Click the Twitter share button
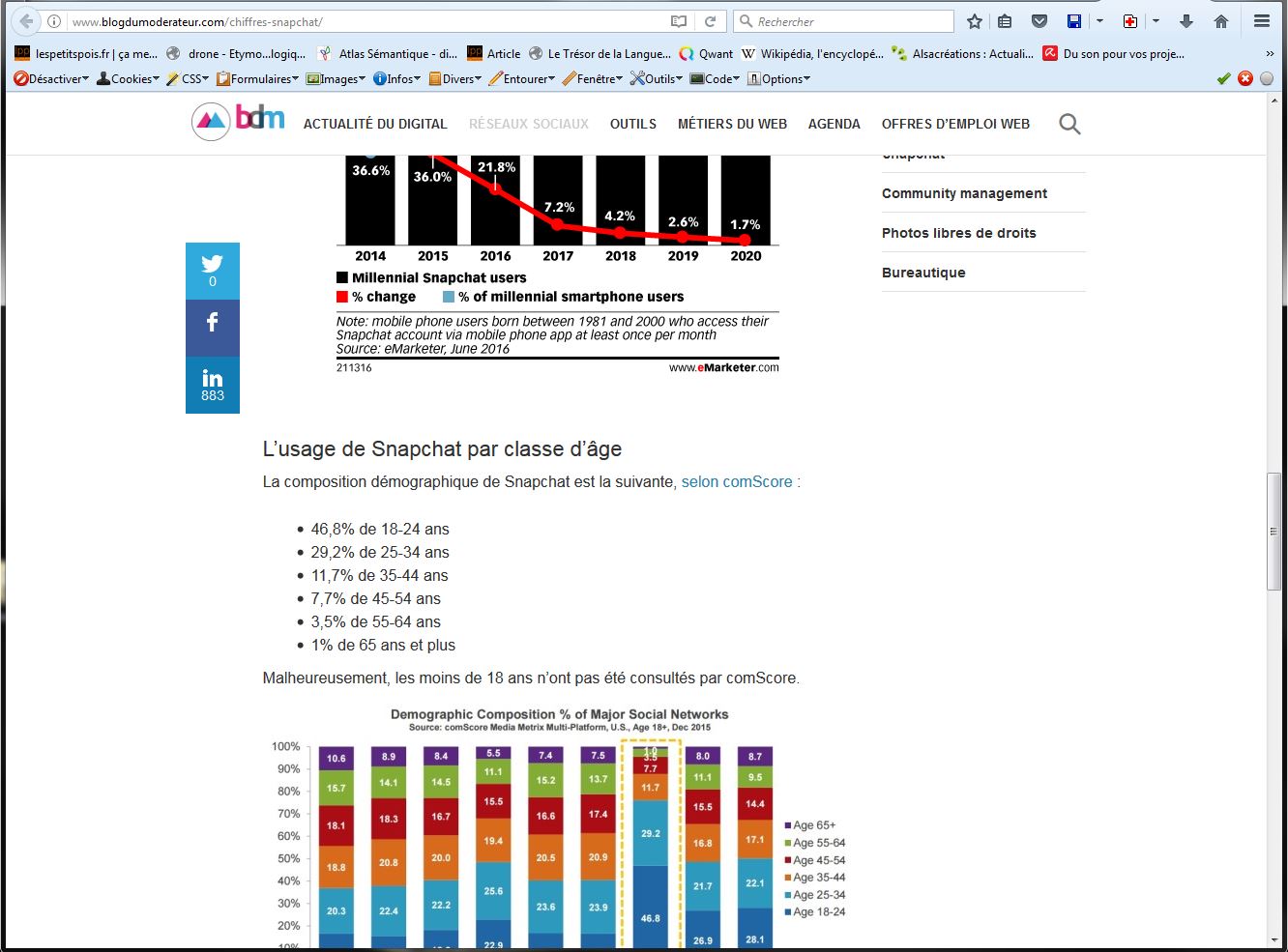 pyautogui.click(x=213, y=271)
